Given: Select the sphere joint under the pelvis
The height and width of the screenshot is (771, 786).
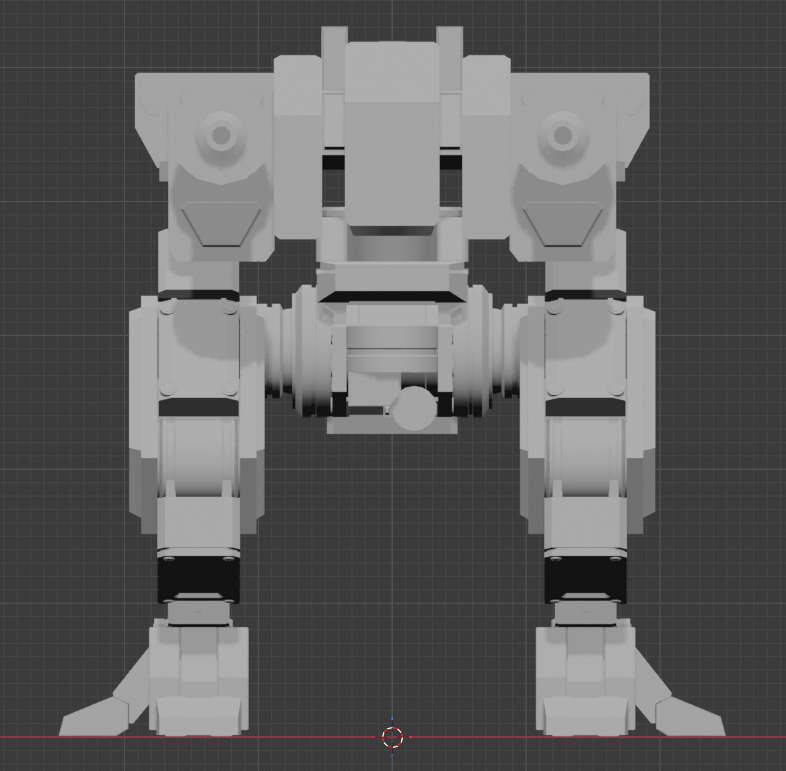Looking at the screenshot, I should 415,408.
